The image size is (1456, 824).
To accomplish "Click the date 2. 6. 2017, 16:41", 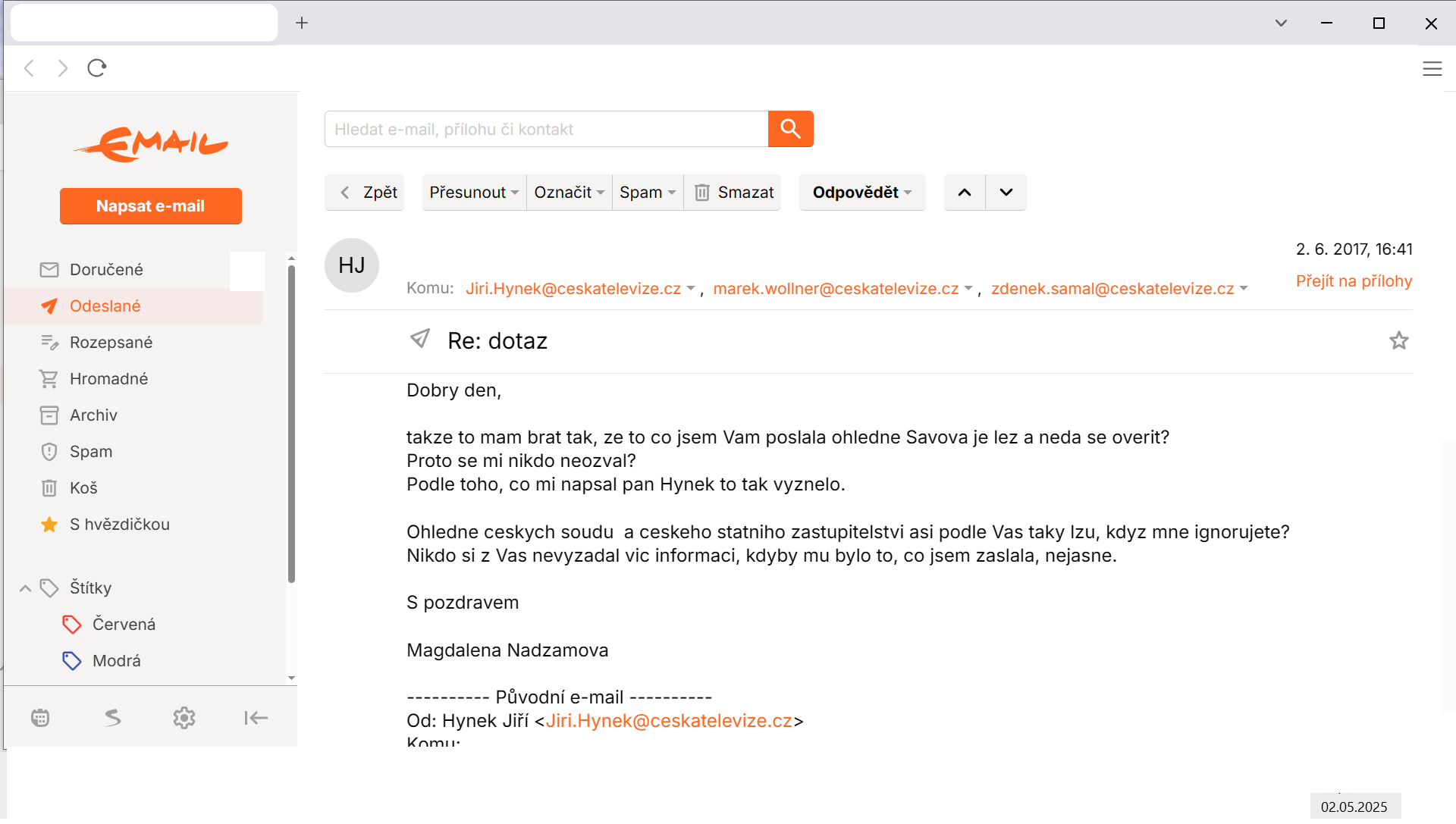I will click(1354, 249).
